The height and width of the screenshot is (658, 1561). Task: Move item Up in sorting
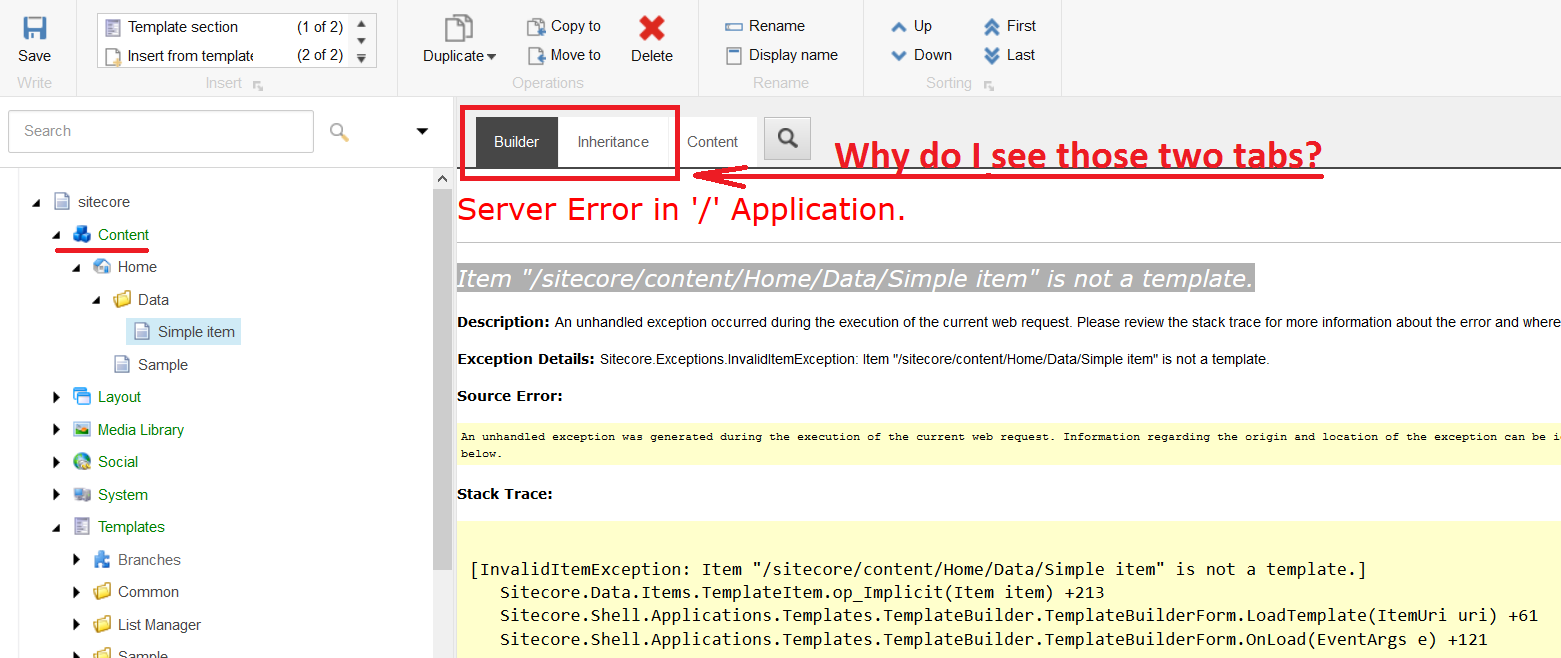pos(910,26)
